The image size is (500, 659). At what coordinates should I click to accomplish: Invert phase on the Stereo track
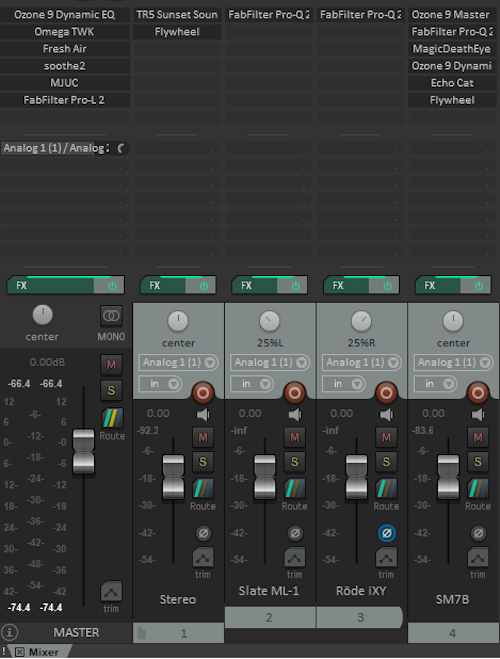[203, 533]
